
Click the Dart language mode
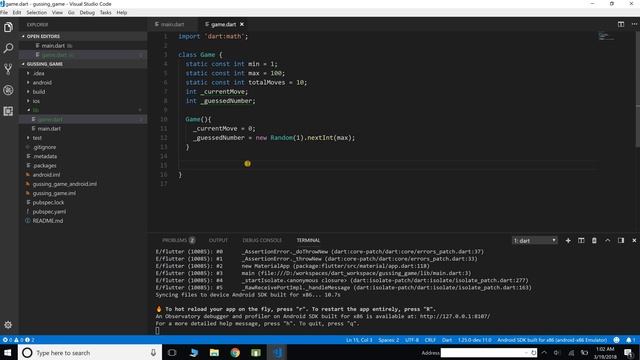(447, 340)
